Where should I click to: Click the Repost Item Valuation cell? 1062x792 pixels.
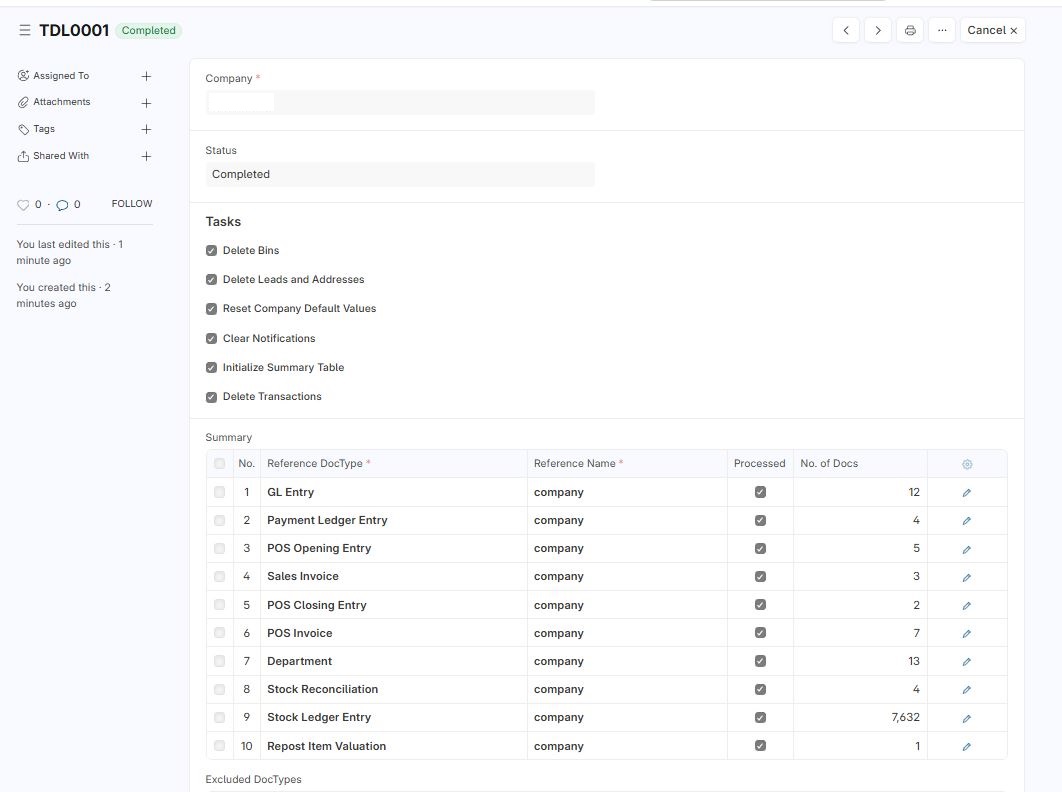point(393,746)
